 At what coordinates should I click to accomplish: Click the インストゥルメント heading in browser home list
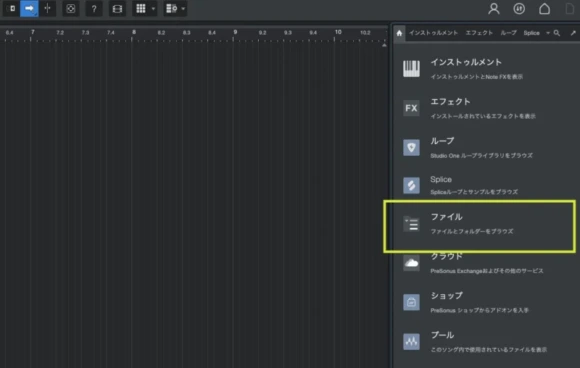[x=466, y=62]
